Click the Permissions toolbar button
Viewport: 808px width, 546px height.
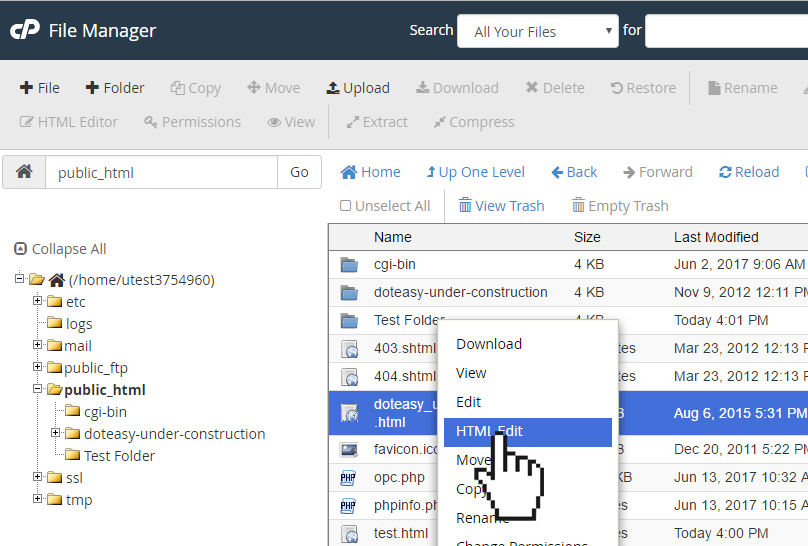(192, 122)
